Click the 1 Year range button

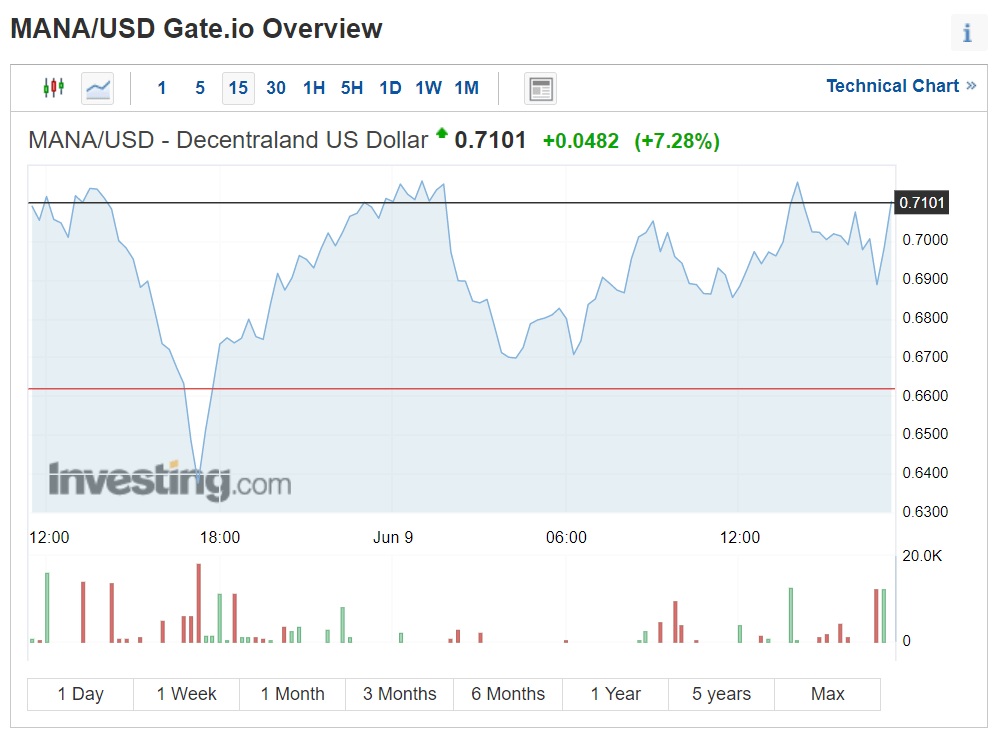pos(615,694)
